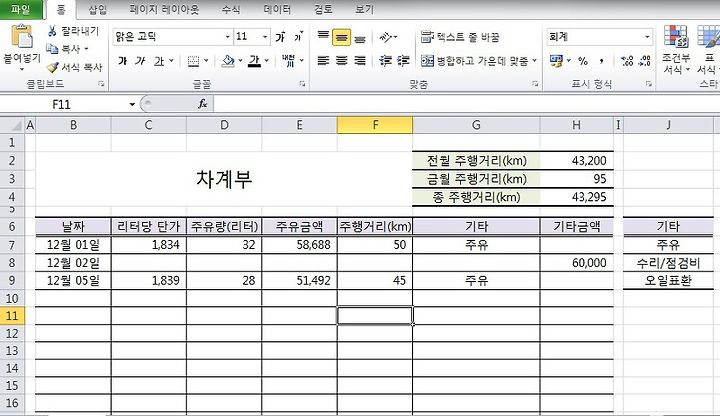Select top vertical alignment icon
This screenshot has height=416, width=720.
(x=323, y=37)
